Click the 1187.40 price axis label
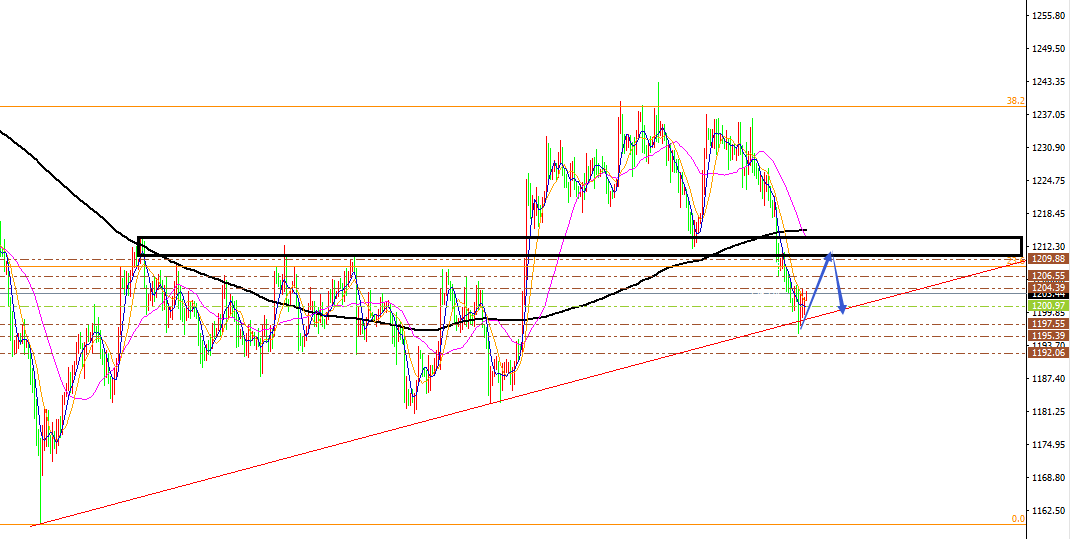Screen dimensions: 1071x539 click(1050, 378)
